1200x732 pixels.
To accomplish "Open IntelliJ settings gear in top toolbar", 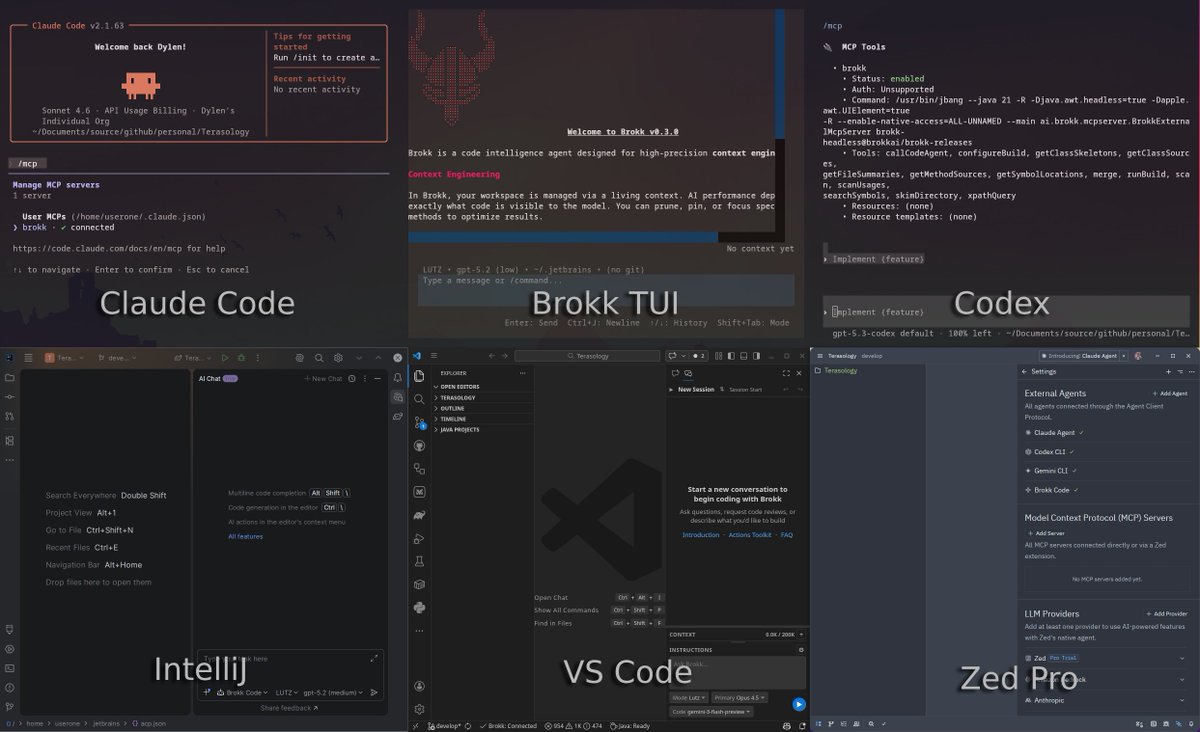I will coord(338,358).
